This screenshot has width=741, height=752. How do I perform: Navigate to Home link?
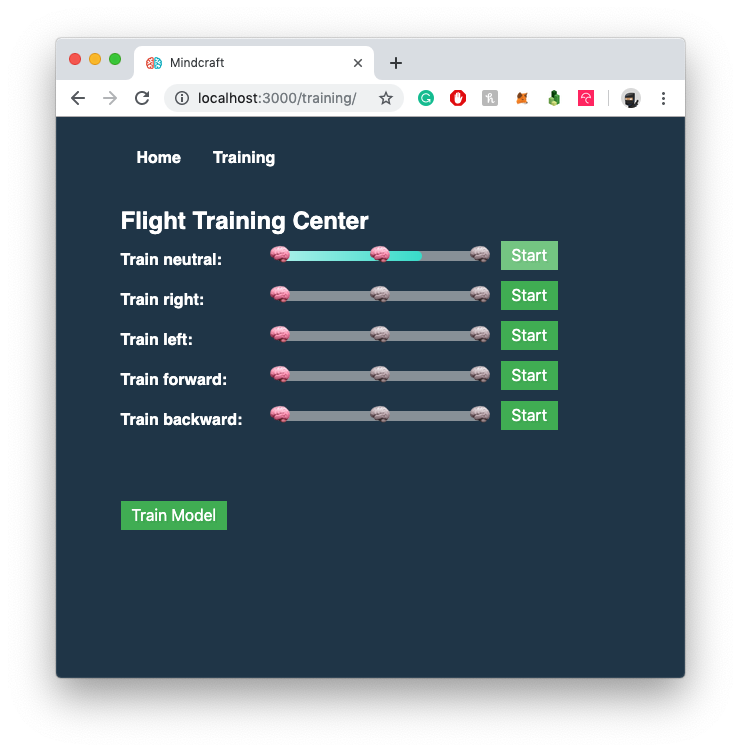158,157
